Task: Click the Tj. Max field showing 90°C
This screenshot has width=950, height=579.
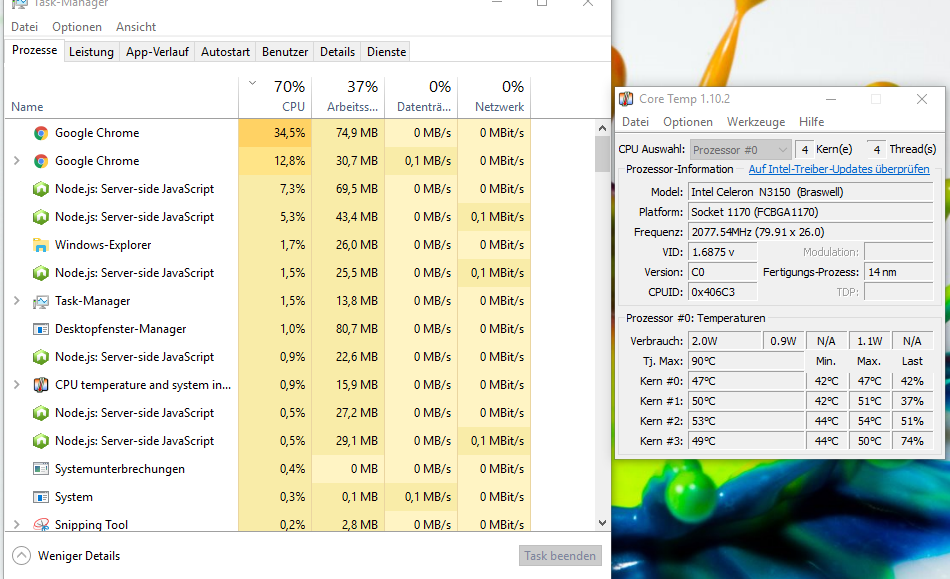Action: 746,361
